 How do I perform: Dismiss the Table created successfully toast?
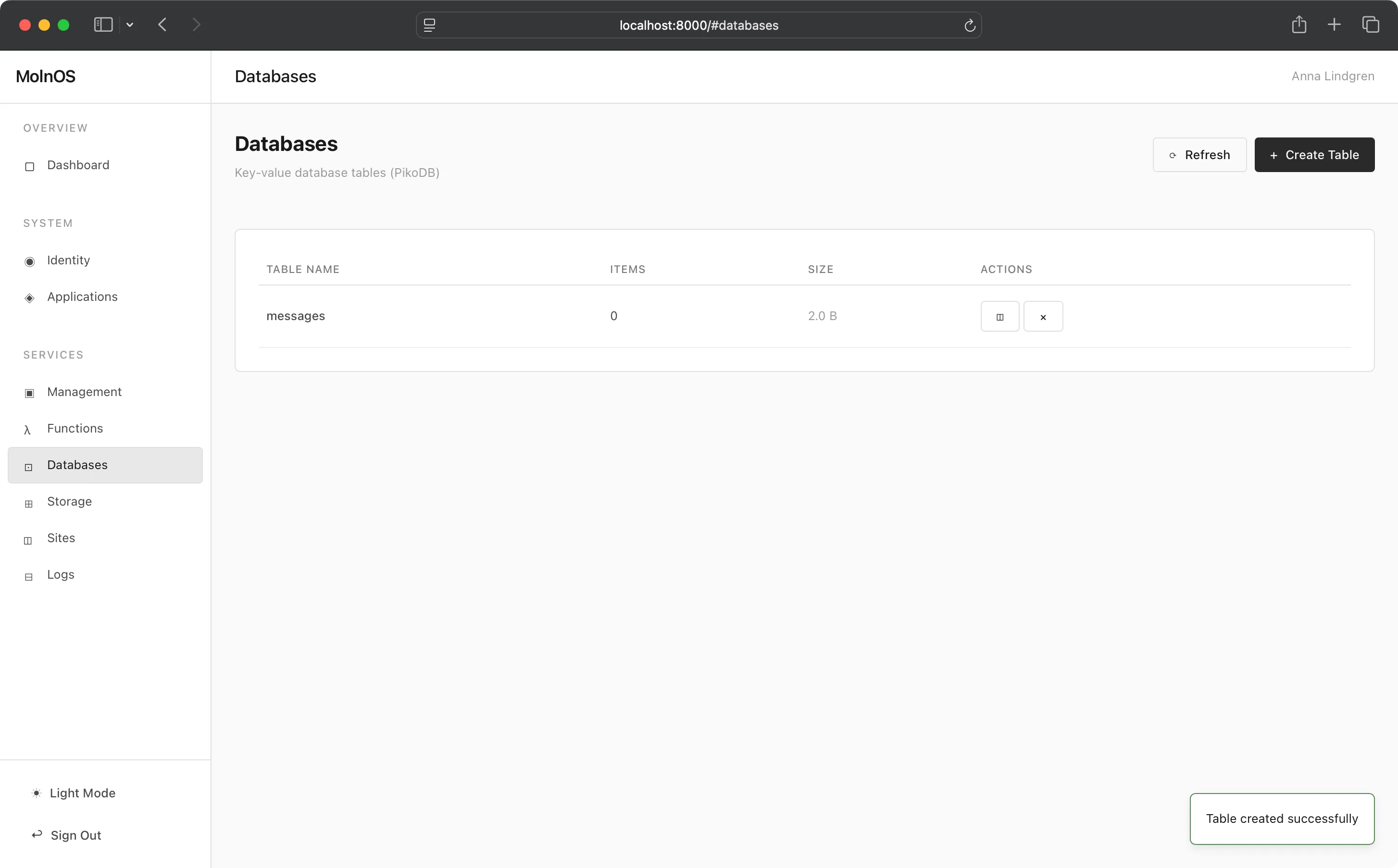coord(1282,818)
